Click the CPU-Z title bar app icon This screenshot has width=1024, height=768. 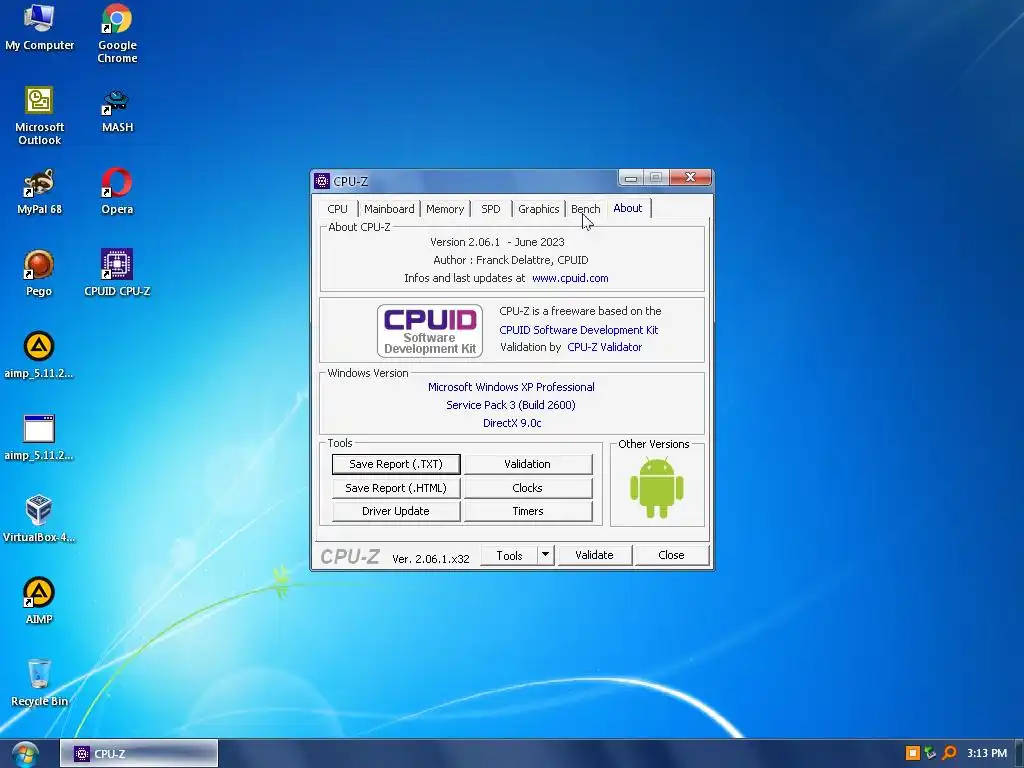pos(322,181)
